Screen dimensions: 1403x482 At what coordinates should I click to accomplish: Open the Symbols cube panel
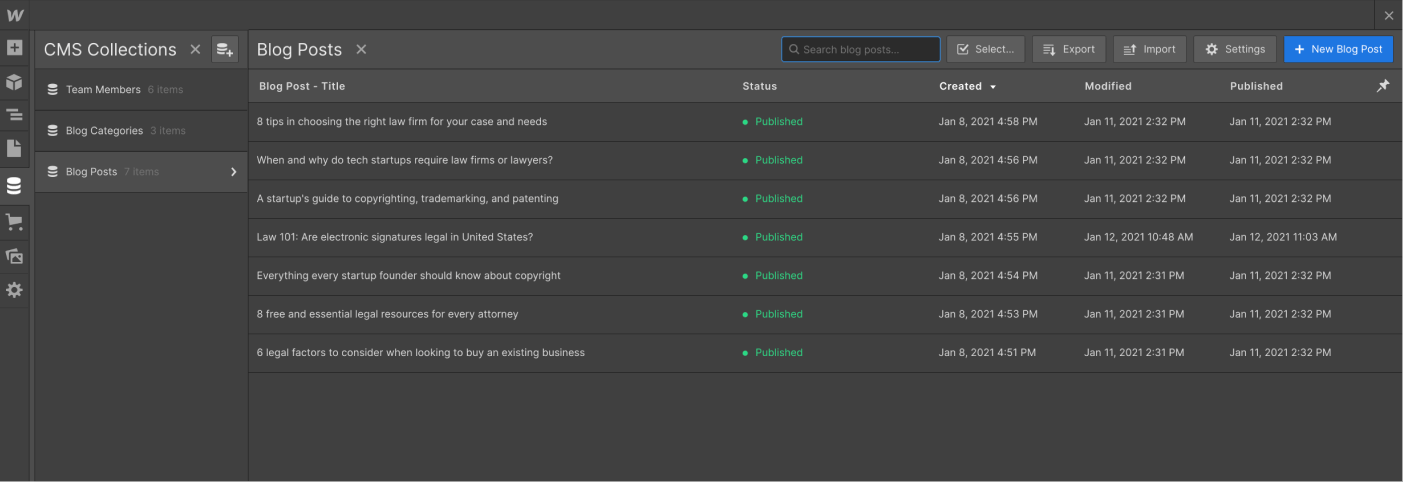tap(15, 82)
